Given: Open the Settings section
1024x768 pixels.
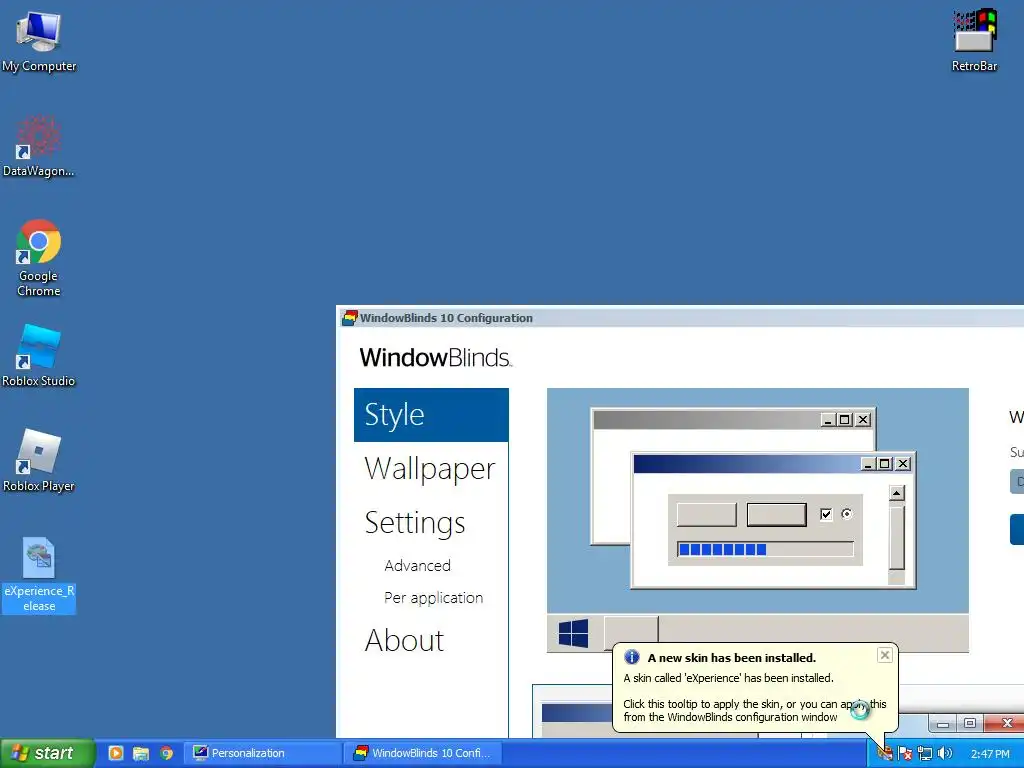Looking at the screenshot, I should 415,522.
